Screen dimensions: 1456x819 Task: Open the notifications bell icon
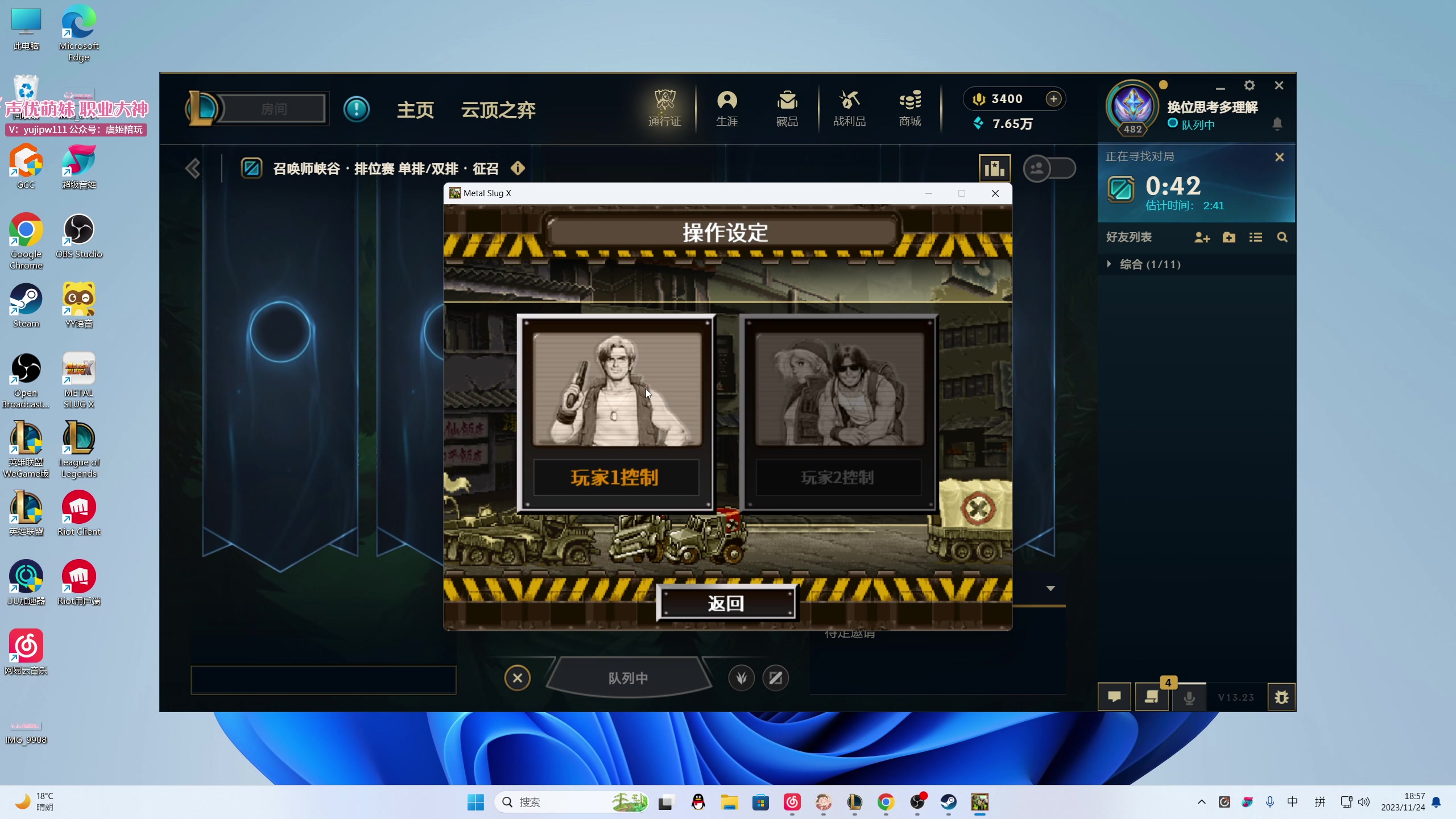tap(1277, 123)
